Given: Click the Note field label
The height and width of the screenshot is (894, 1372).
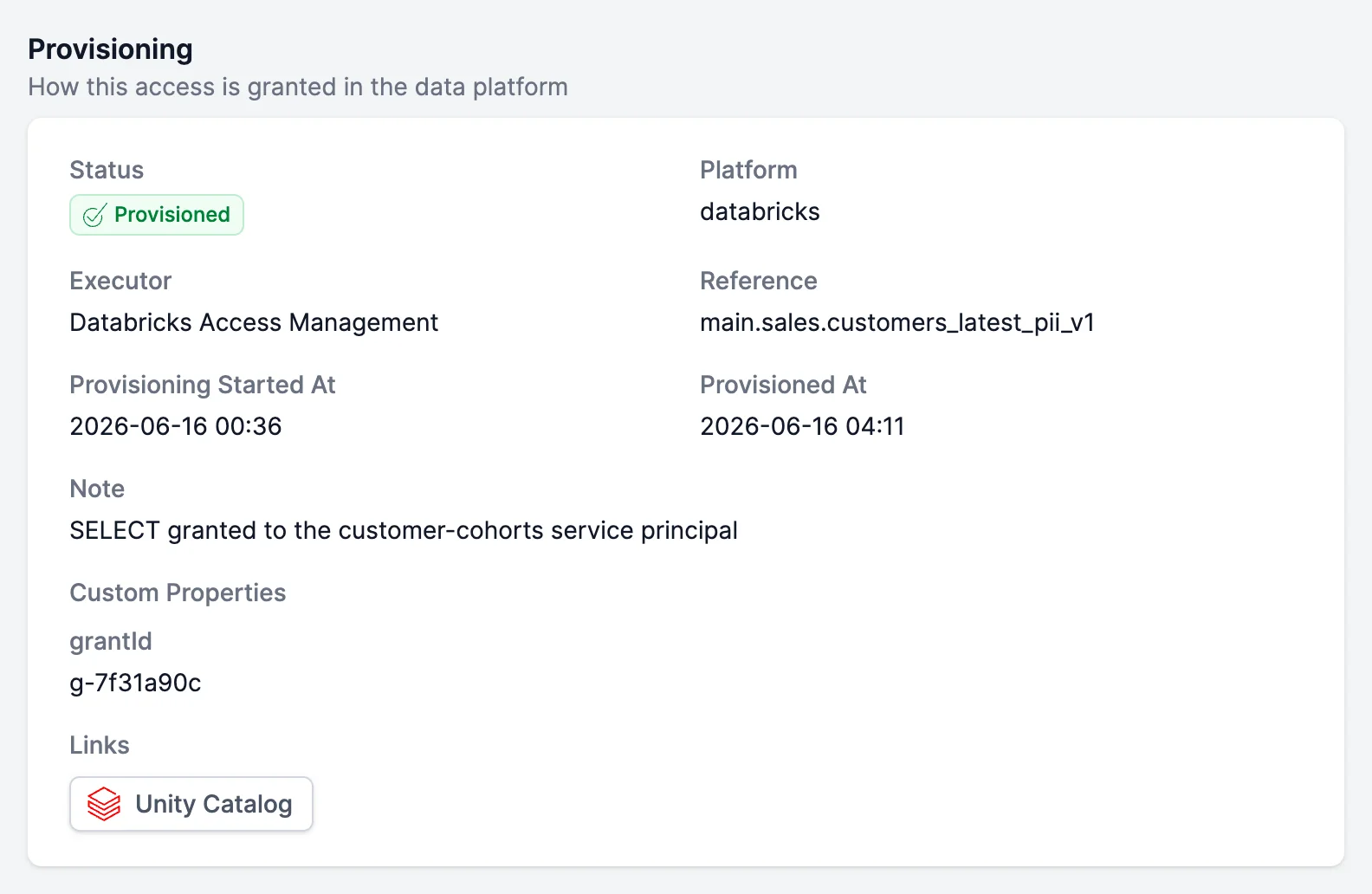Looking at the screenshot, I should (97, 489).
